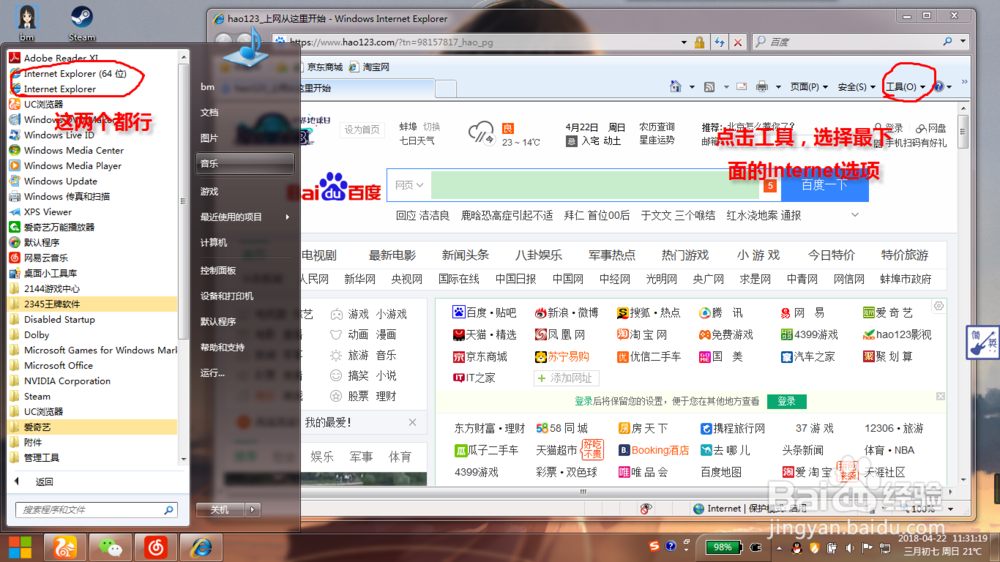Click the 关机 shutdown button
The image size is (1000, 562).
(x=220, y=510)
